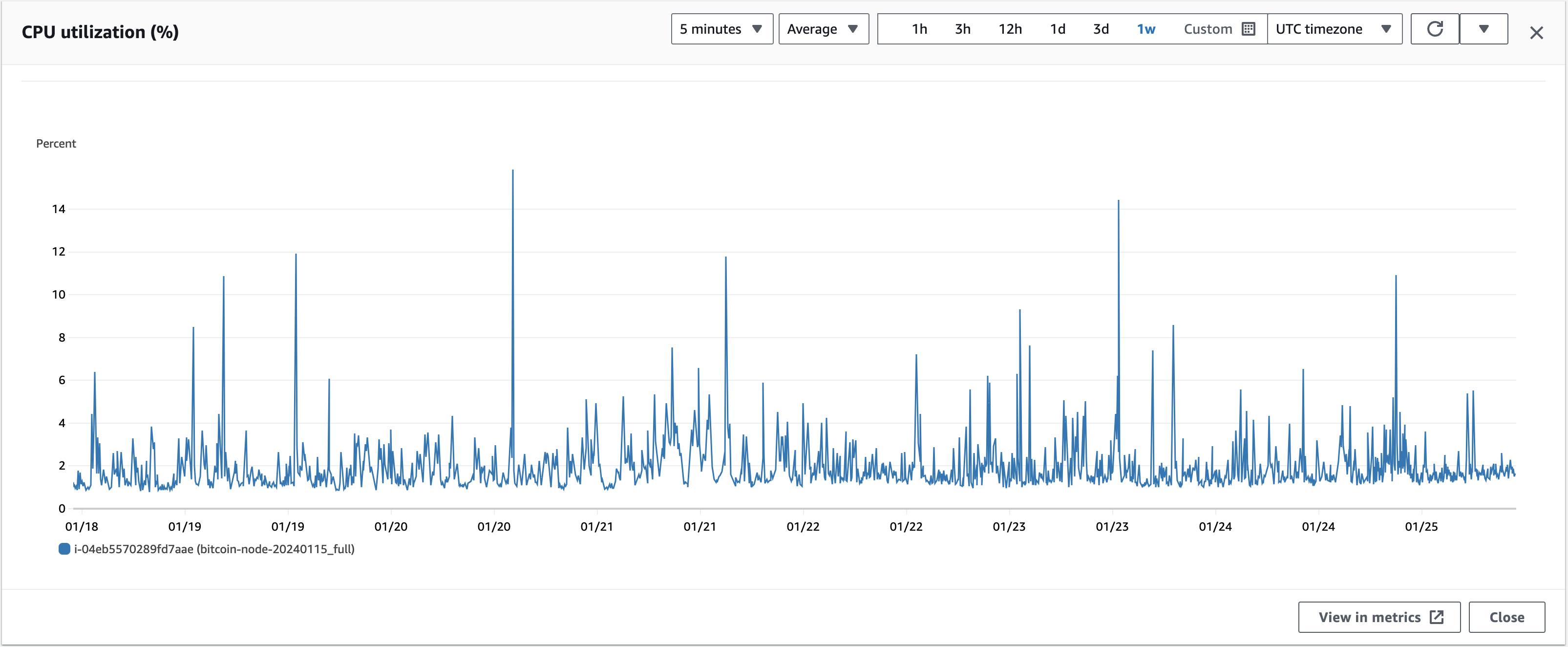Image resolution: width=1568 pixels, height=647 pixels.
Task: Close the CPU utilization popup with the X icon
Action: pos(1537,32)
